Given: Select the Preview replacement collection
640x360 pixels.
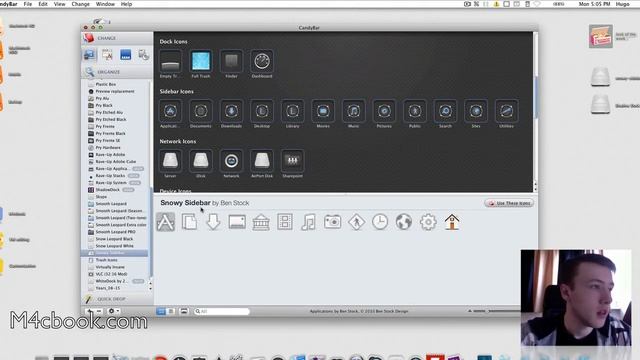Looking at the screenshot, I should coord(116,91).
